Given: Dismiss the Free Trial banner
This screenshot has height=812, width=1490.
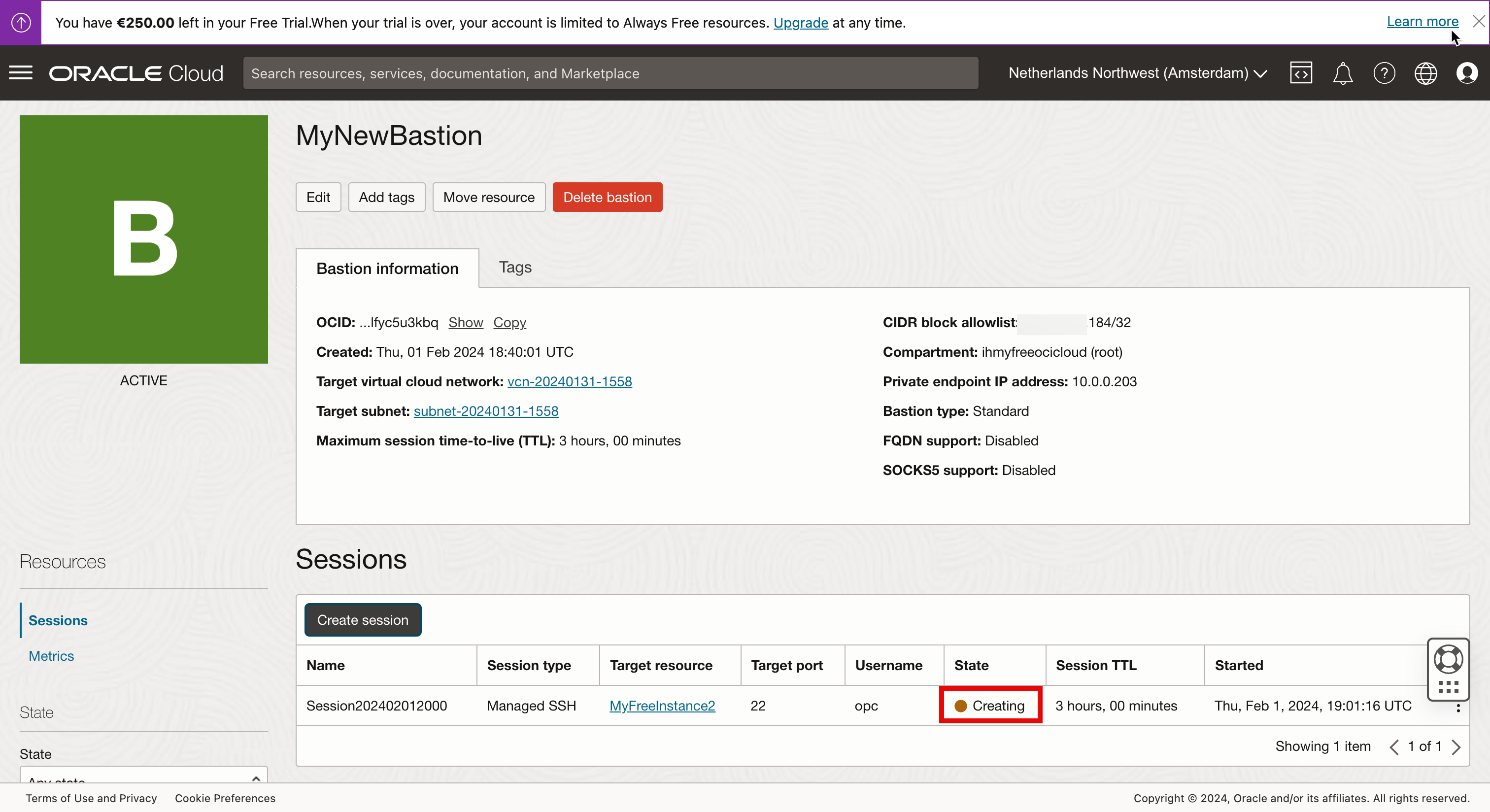Looking at the screenshot, I should 1479,21.
